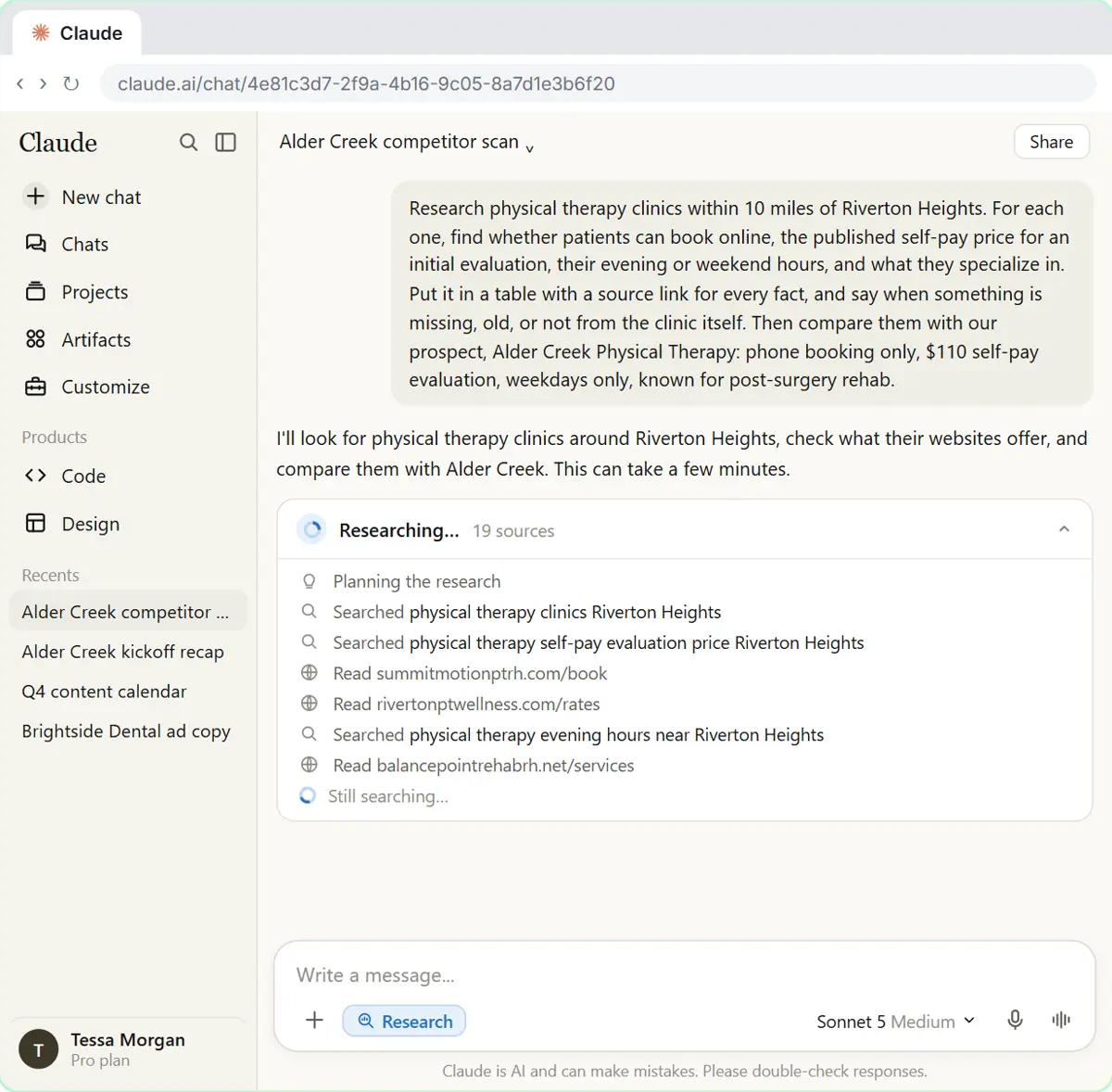Viewport: 1112px width, 1092px height.
Task: Collapse sidebar using the panel icon
Action: click(226, 142)
